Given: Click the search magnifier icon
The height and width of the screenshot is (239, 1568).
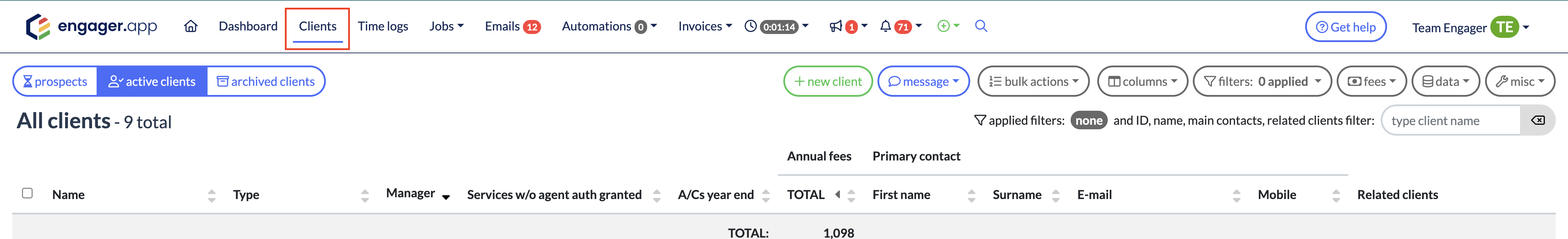Looking at the screenshot, I should click(x=981, y=26).
